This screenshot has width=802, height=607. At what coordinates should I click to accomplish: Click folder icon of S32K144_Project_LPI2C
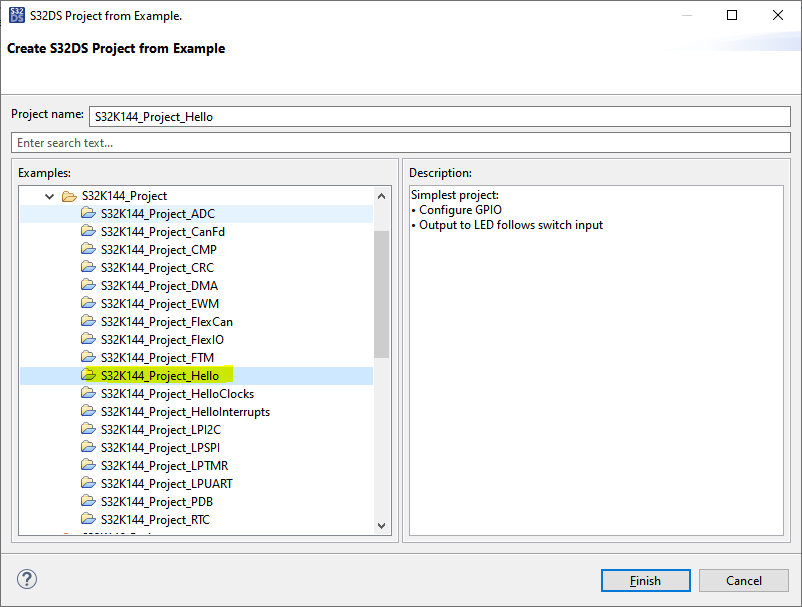point(88,429)
